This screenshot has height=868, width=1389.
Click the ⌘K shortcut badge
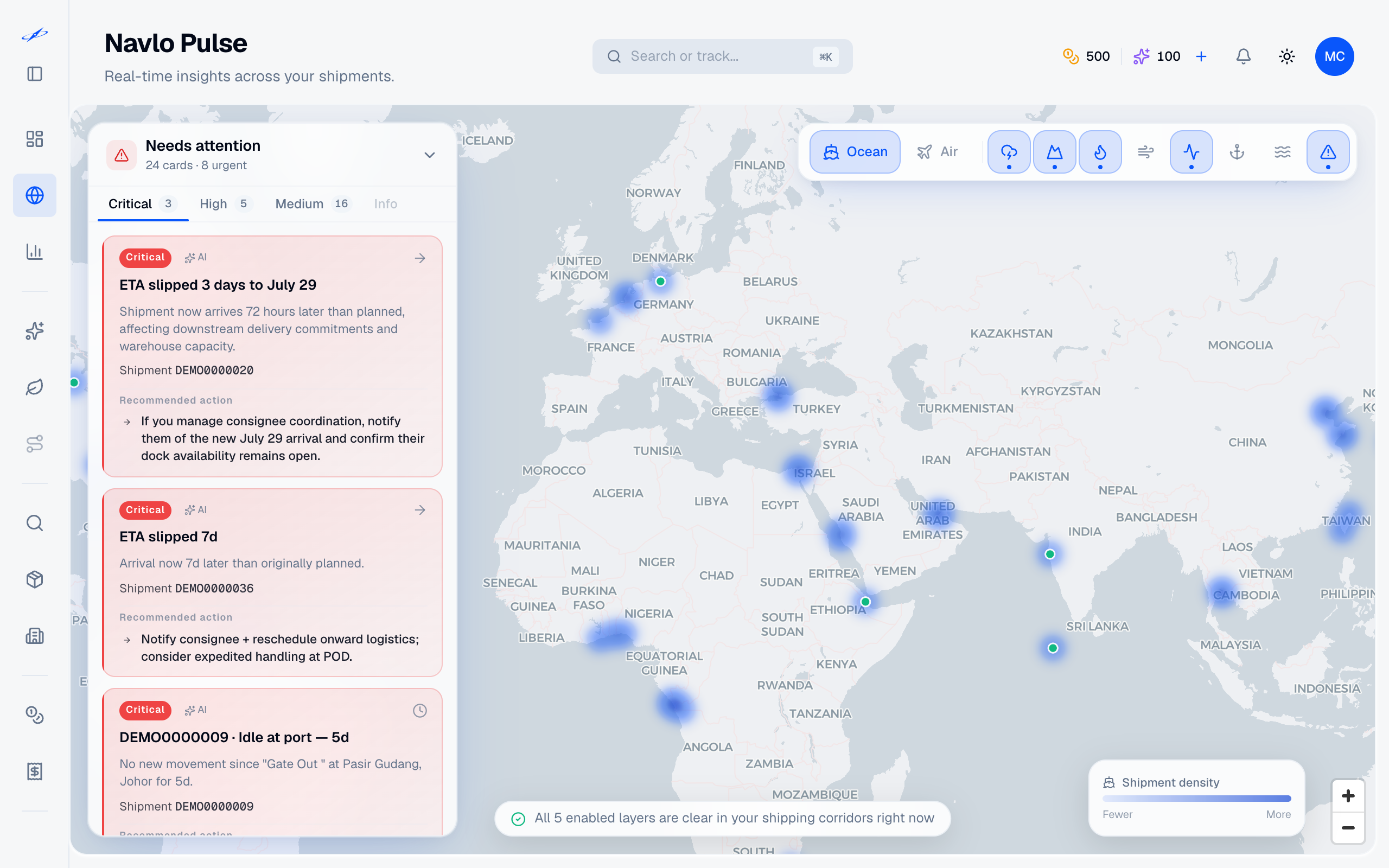[x=825, y=56]
